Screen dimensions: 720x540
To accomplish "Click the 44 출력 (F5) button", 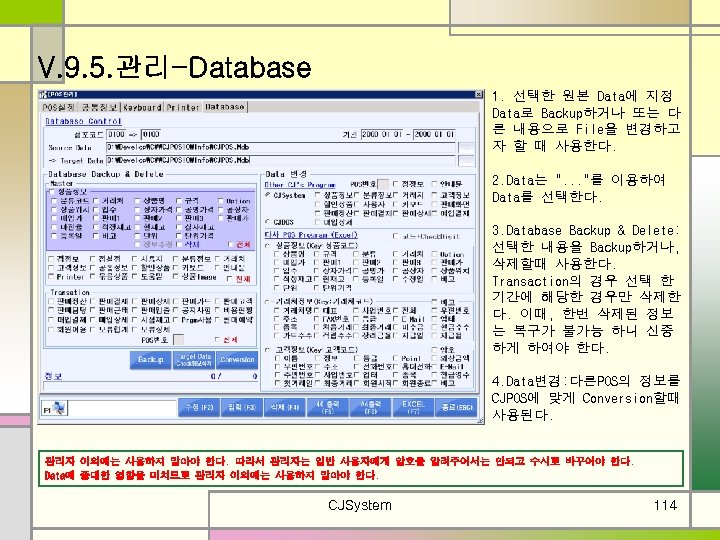I will coord(328,407).
